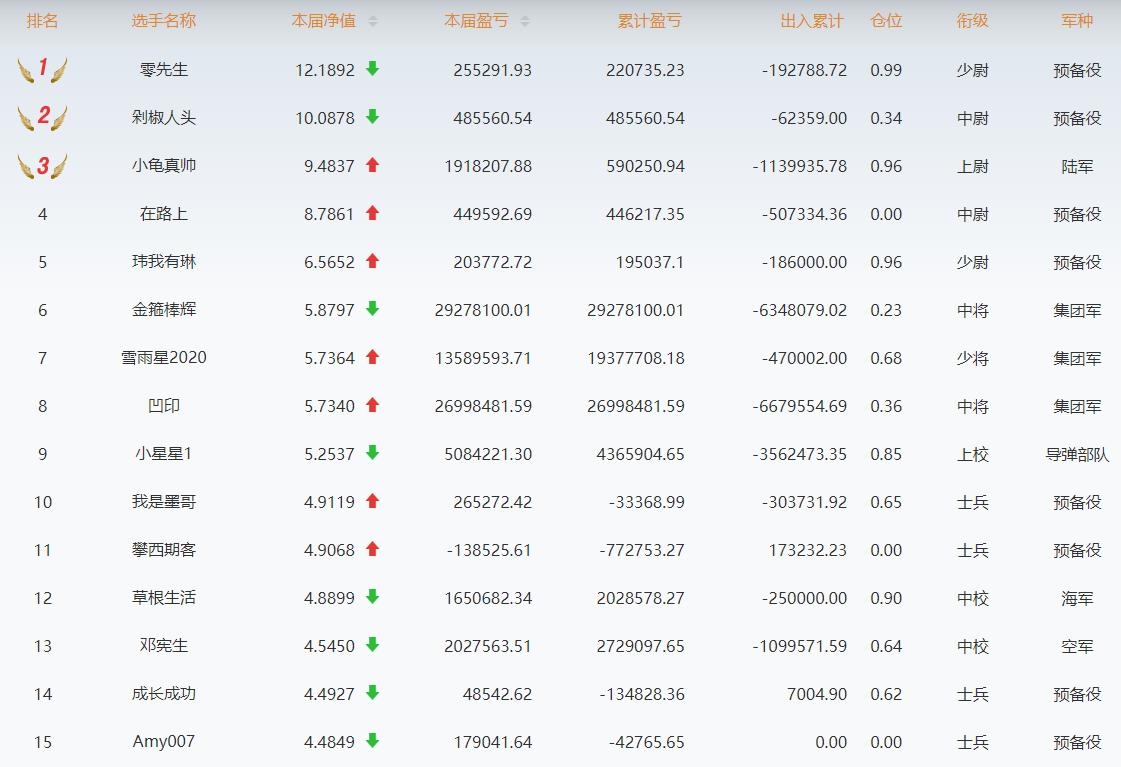Click the 军种 column header
This screenshot has width=1121, height=767.
[1077, 21]
